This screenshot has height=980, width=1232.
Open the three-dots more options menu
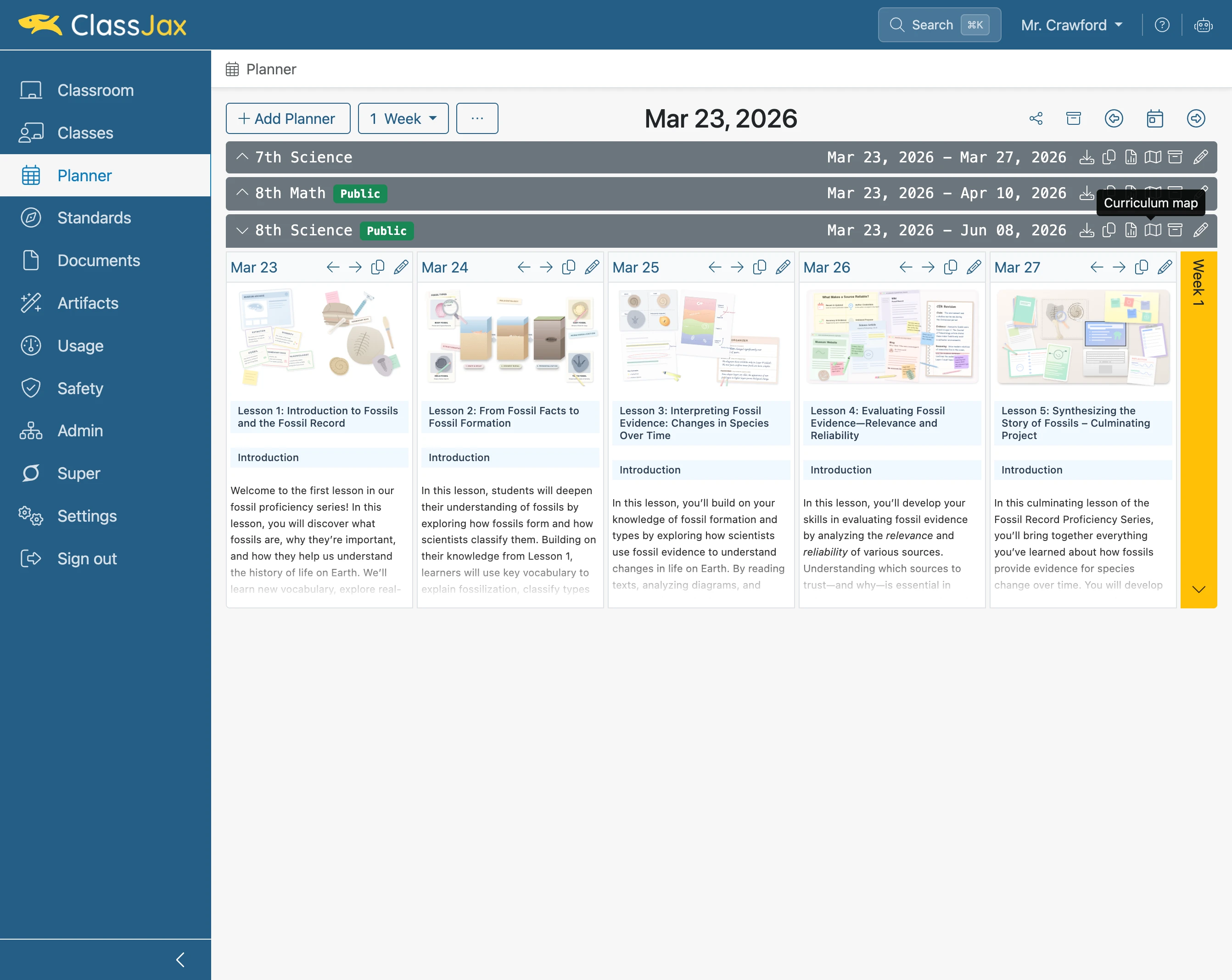[477, 118]
